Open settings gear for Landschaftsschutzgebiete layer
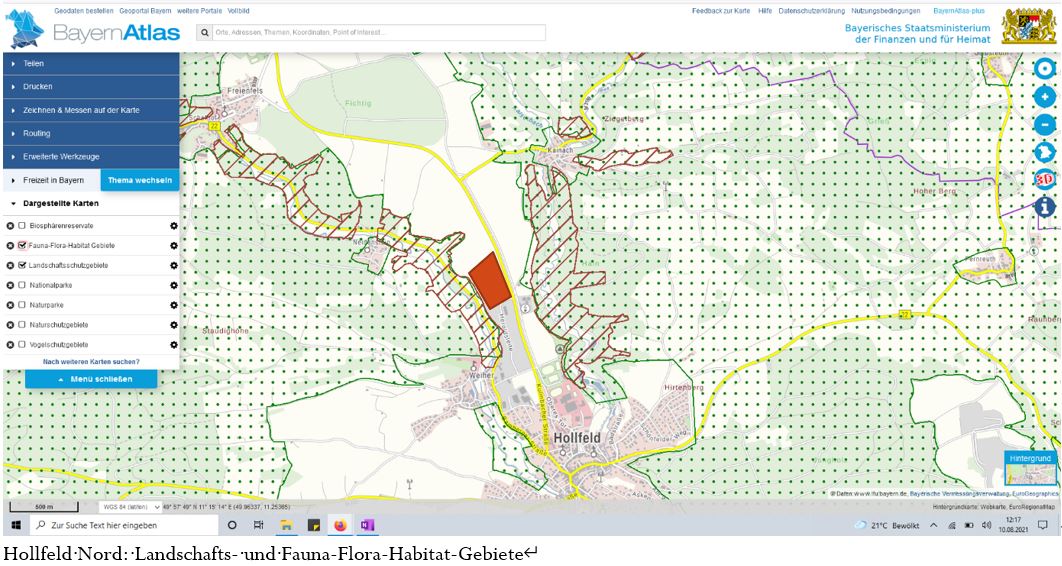The width and height of the screenshot is (1062, 566). coord(173,265)
